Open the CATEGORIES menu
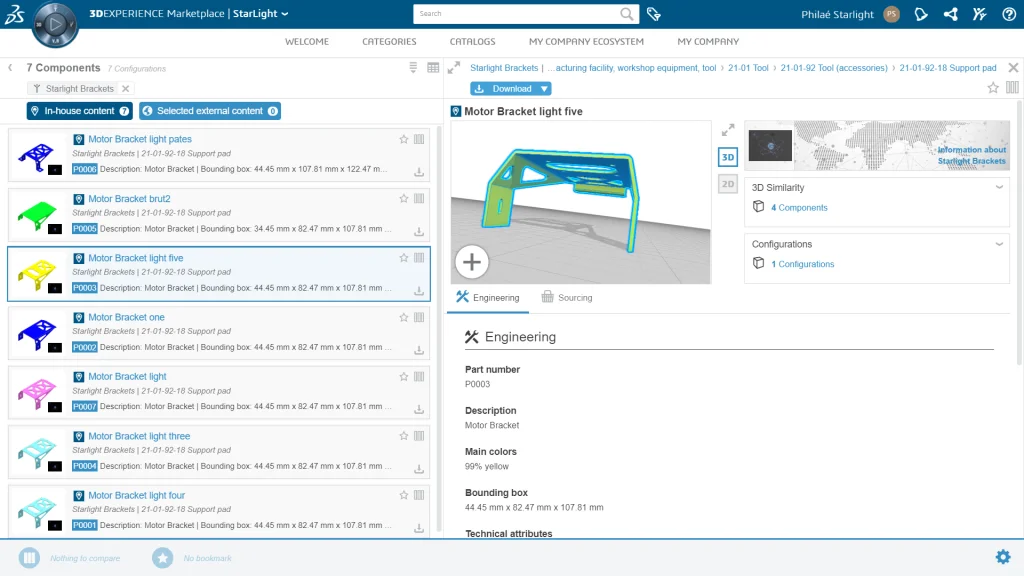 [389, 42]
